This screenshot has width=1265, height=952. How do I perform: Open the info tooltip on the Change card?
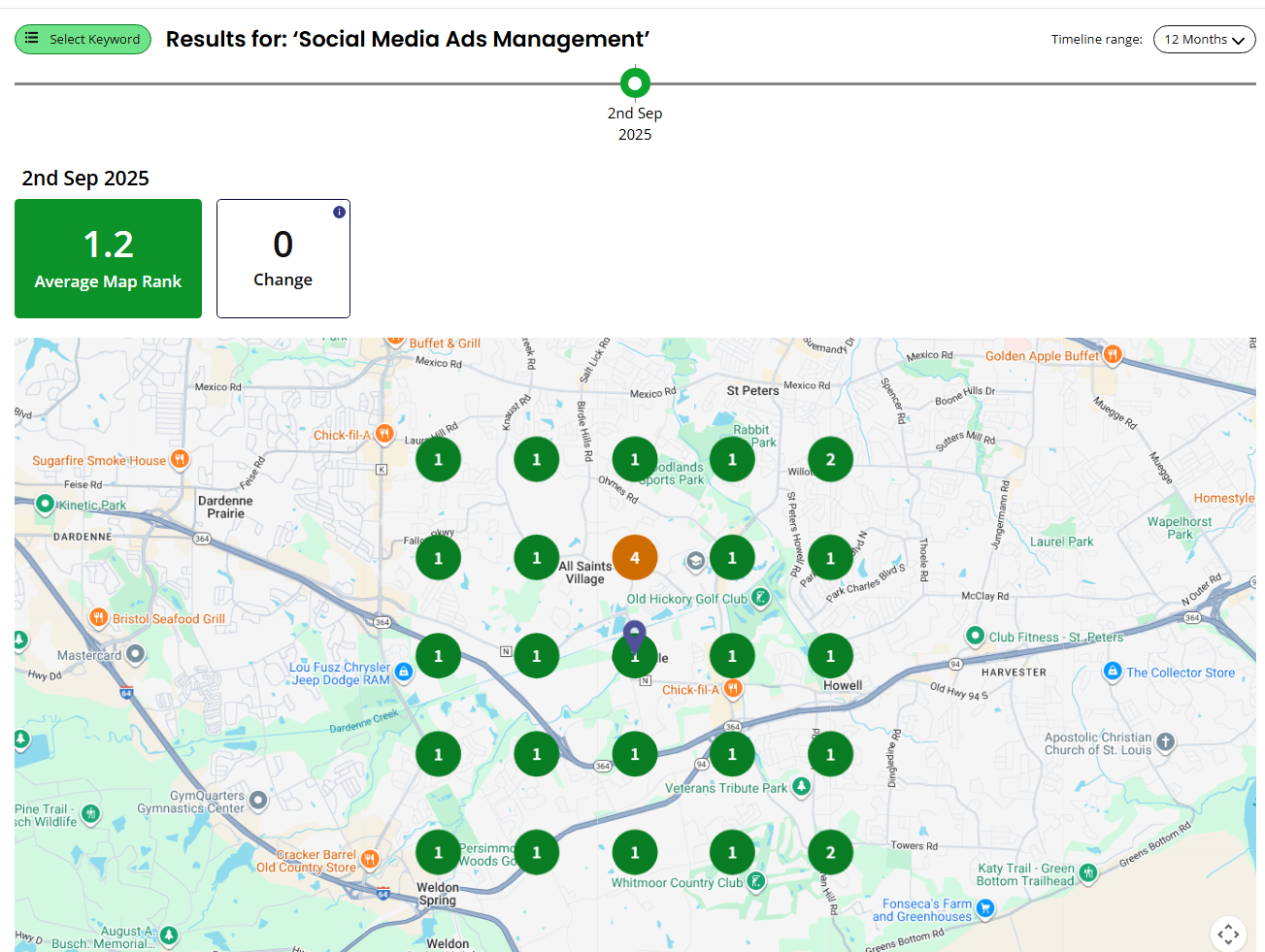click(x=339, y=212)
